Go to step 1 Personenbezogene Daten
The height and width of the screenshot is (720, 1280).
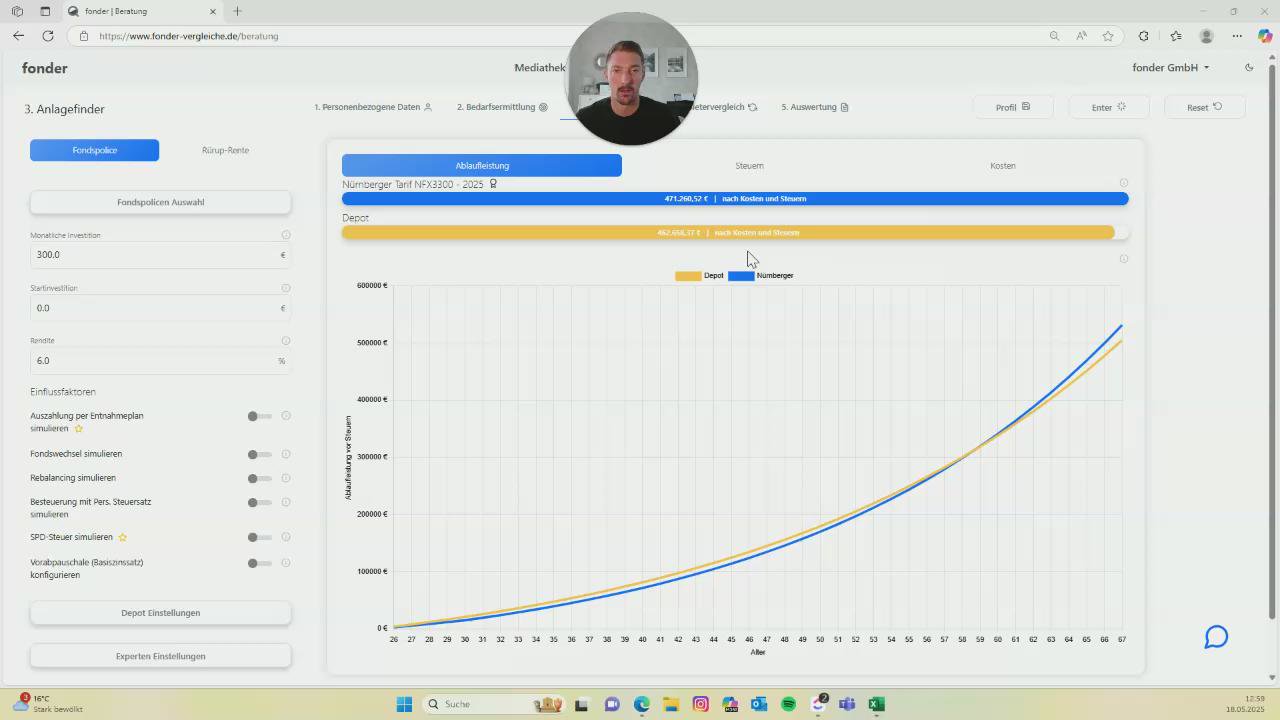coord(373,107)
